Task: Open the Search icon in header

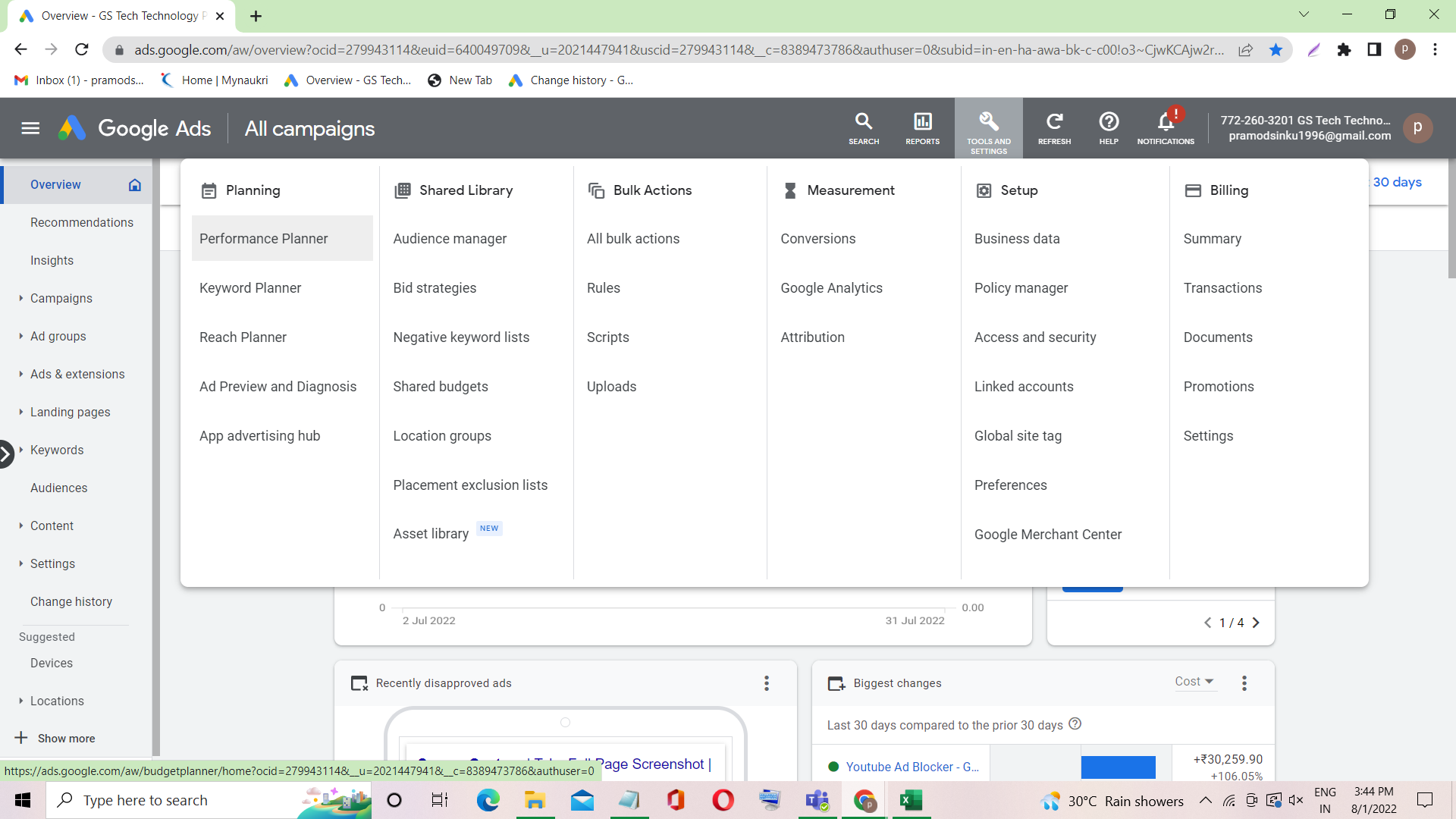Action: [863, 127]
